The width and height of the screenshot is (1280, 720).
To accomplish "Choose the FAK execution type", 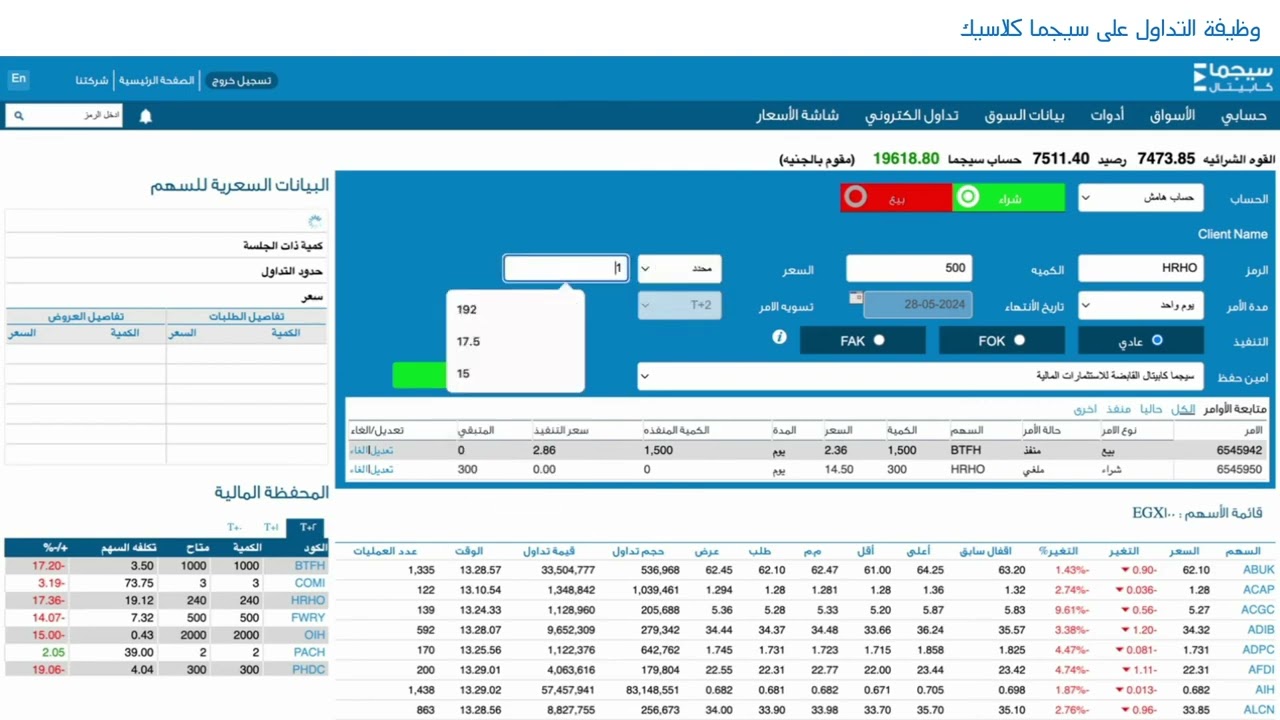I will click(863, 341).
